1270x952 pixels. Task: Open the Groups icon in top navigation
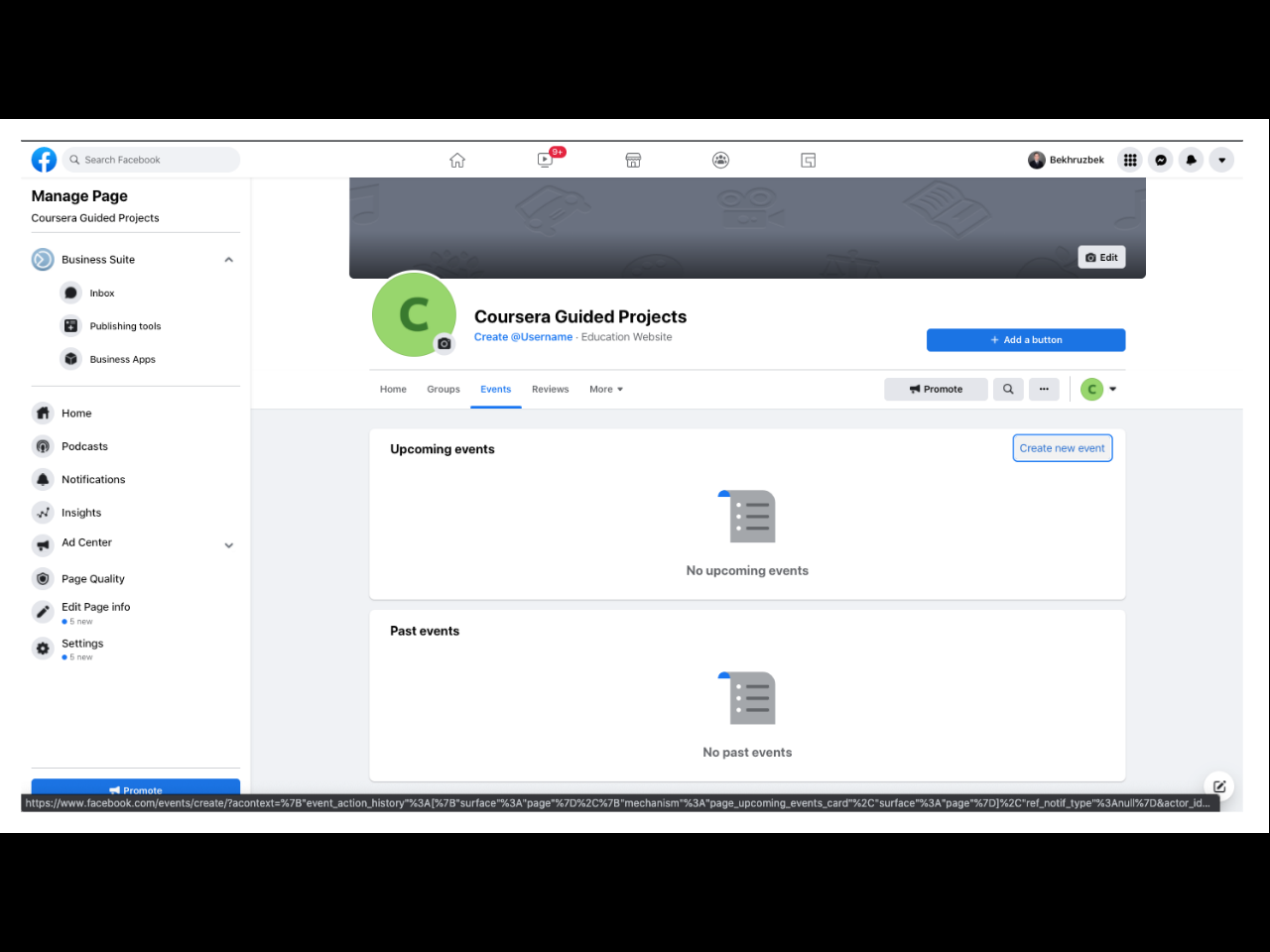pyautogui.click(x=721, y=160)
